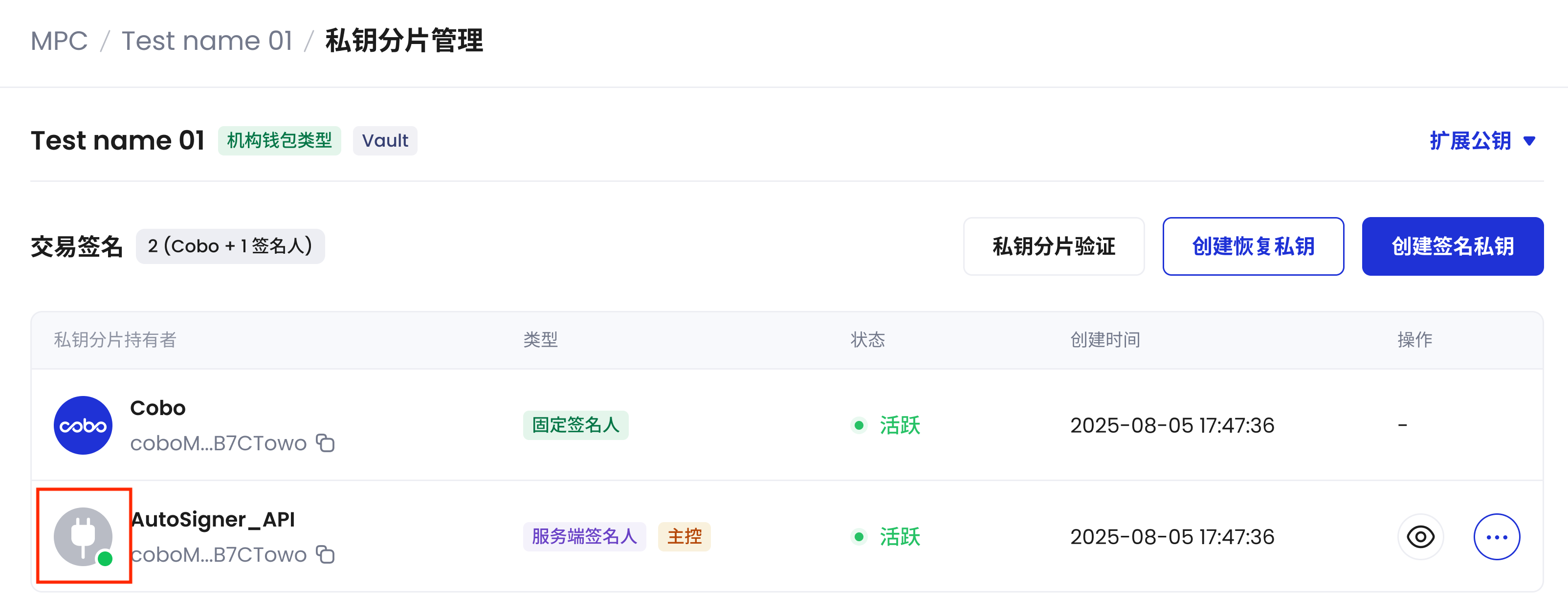
Task: Click the 主控 badge on AutoSigner_API row
Action: (684, 537)
